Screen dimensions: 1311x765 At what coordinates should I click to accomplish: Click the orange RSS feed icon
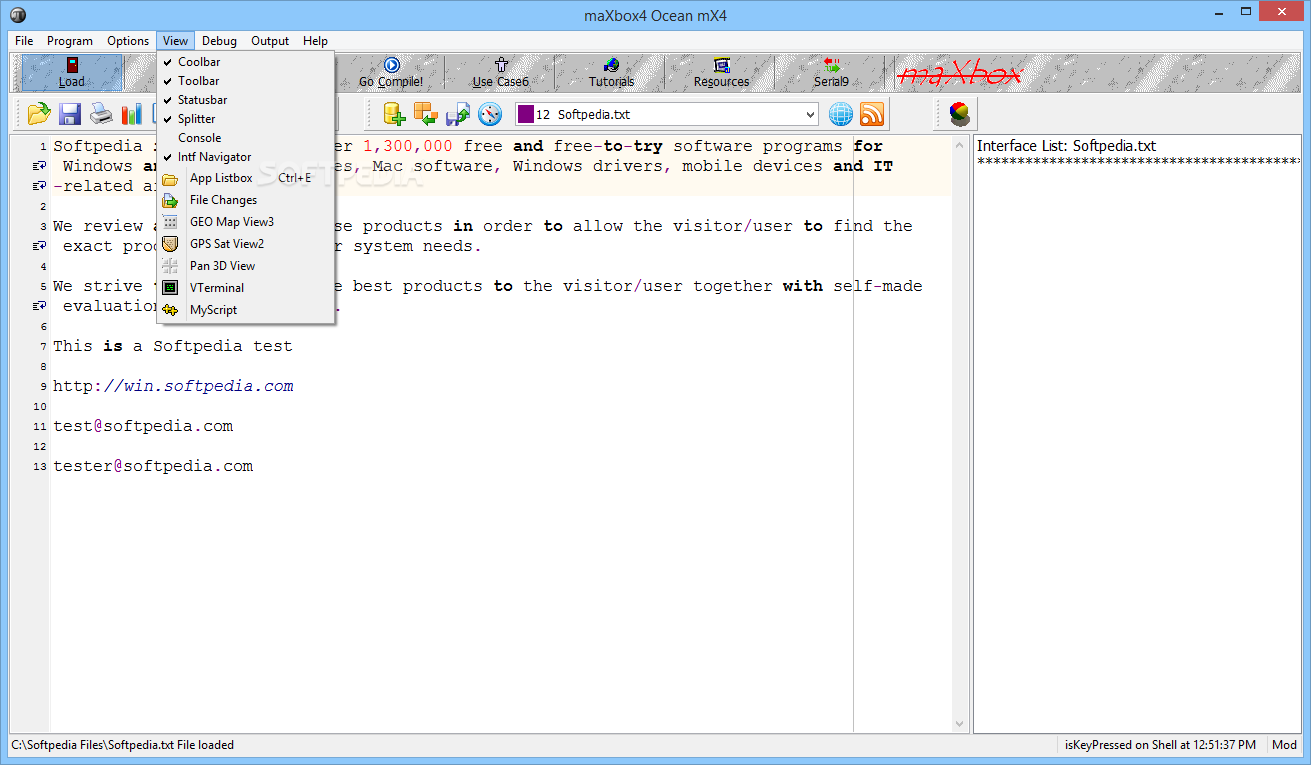click(872, 113)
